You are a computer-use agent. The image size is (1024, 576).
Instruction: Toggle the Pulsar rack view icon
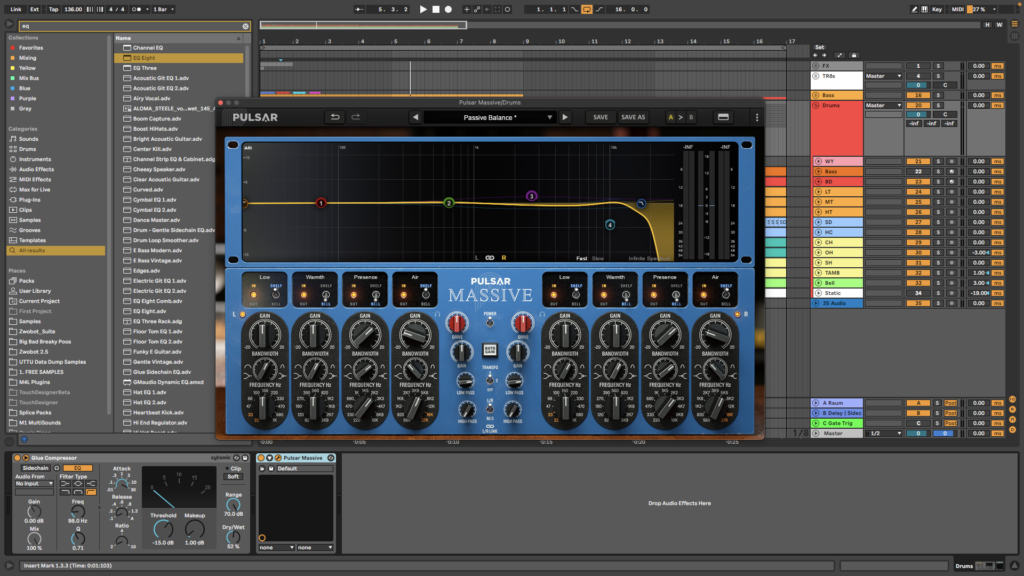point(723,117)
